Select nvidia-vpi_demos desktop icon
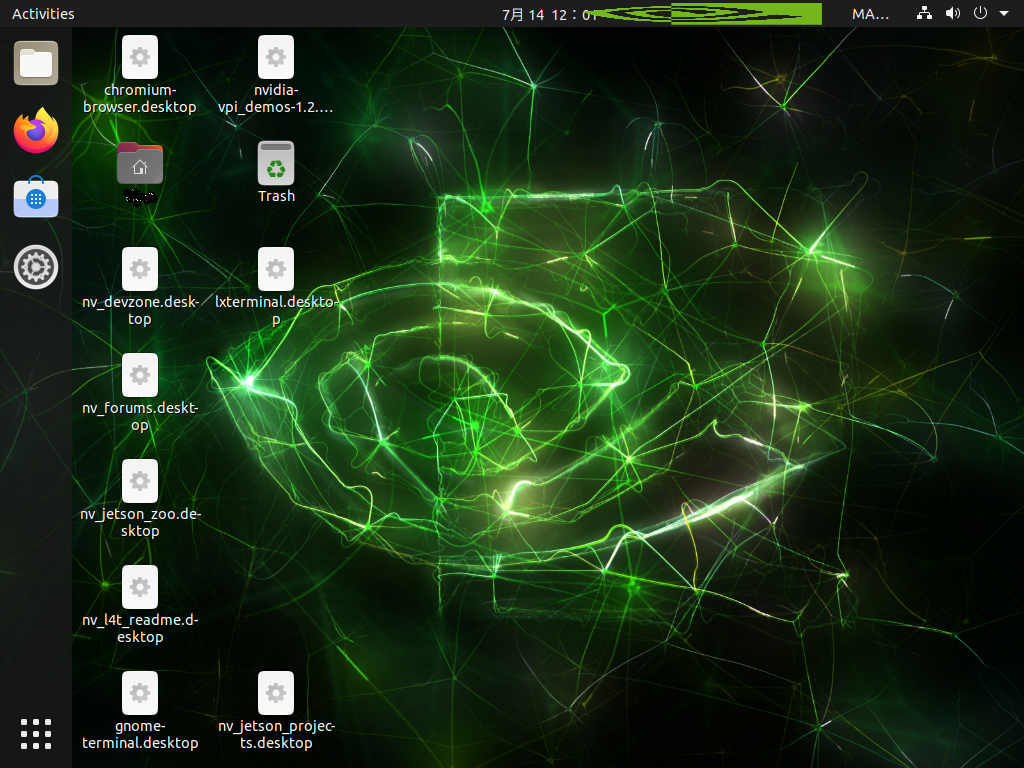The height and width of the screenshot is (768, 1024). tap(276, 57)
